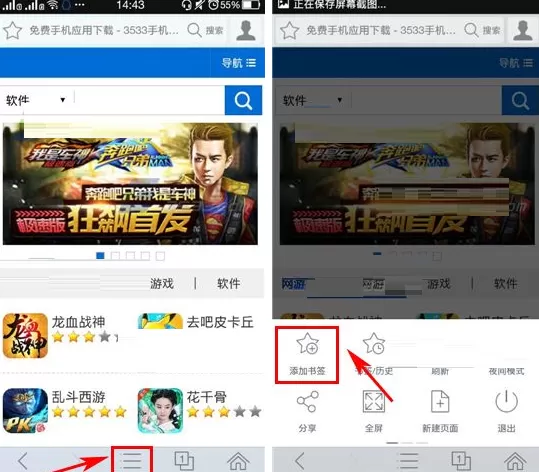The height and width of the screenshot is (472, 539).
Task: Open tabs switcher on left phone
Action: [184, 461]
